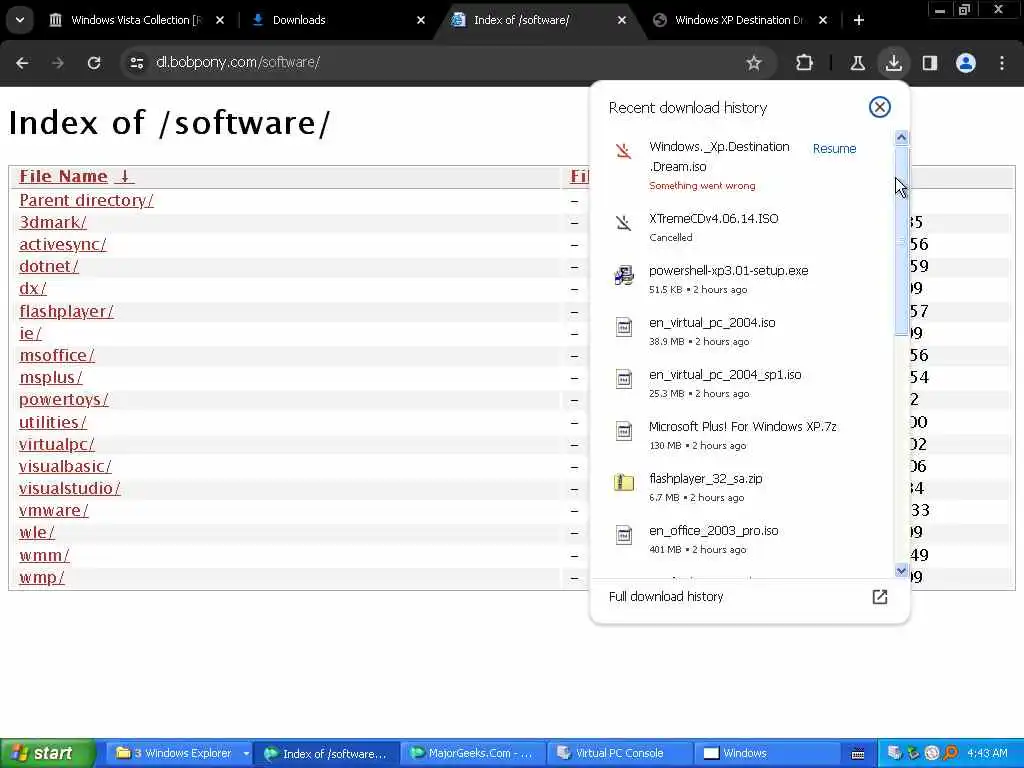
Task: Open the msplus/ directory link
Action: click(x=51, y=378)
